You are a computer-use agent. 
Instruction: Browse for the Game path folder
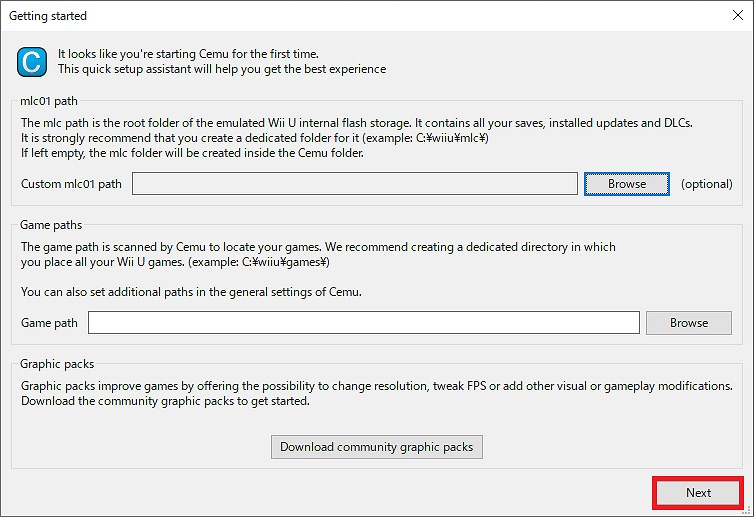pyautogui.click(x=688, y=323)
